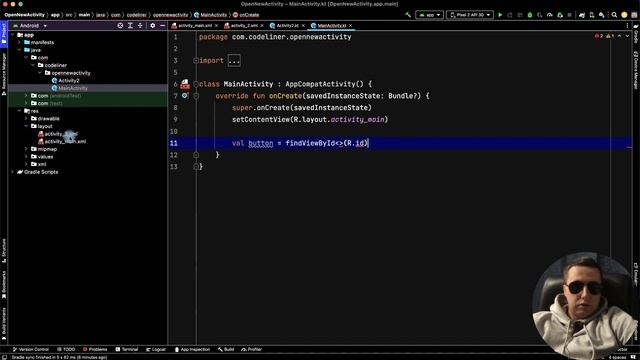Expand Gradle Scripts node

pyautogui.click(x=12, y=172)
